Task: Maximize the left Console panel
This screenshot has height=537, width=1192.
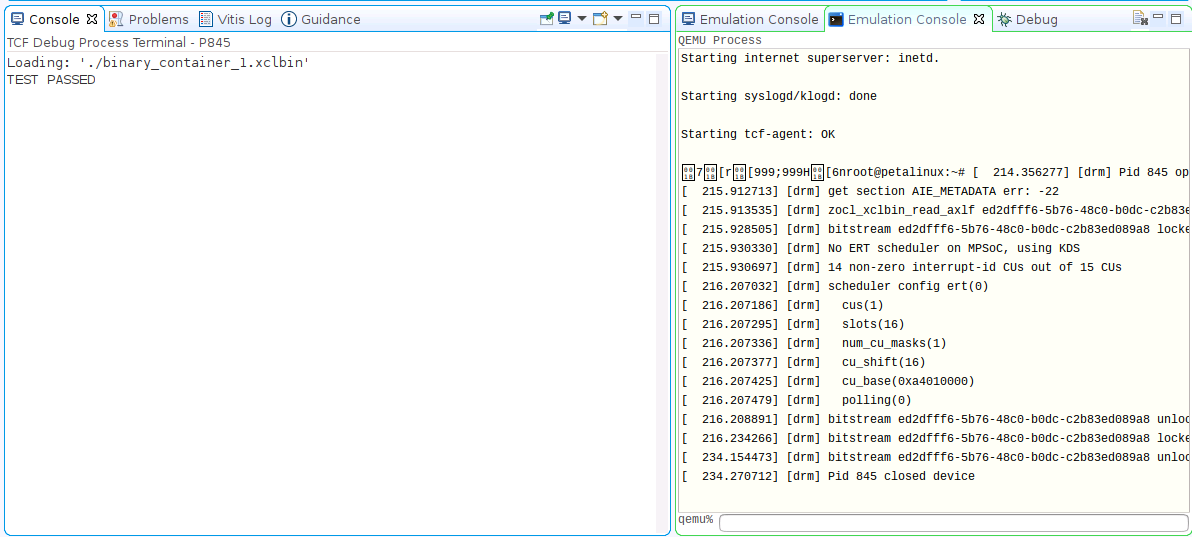Action: click(654, 19)
